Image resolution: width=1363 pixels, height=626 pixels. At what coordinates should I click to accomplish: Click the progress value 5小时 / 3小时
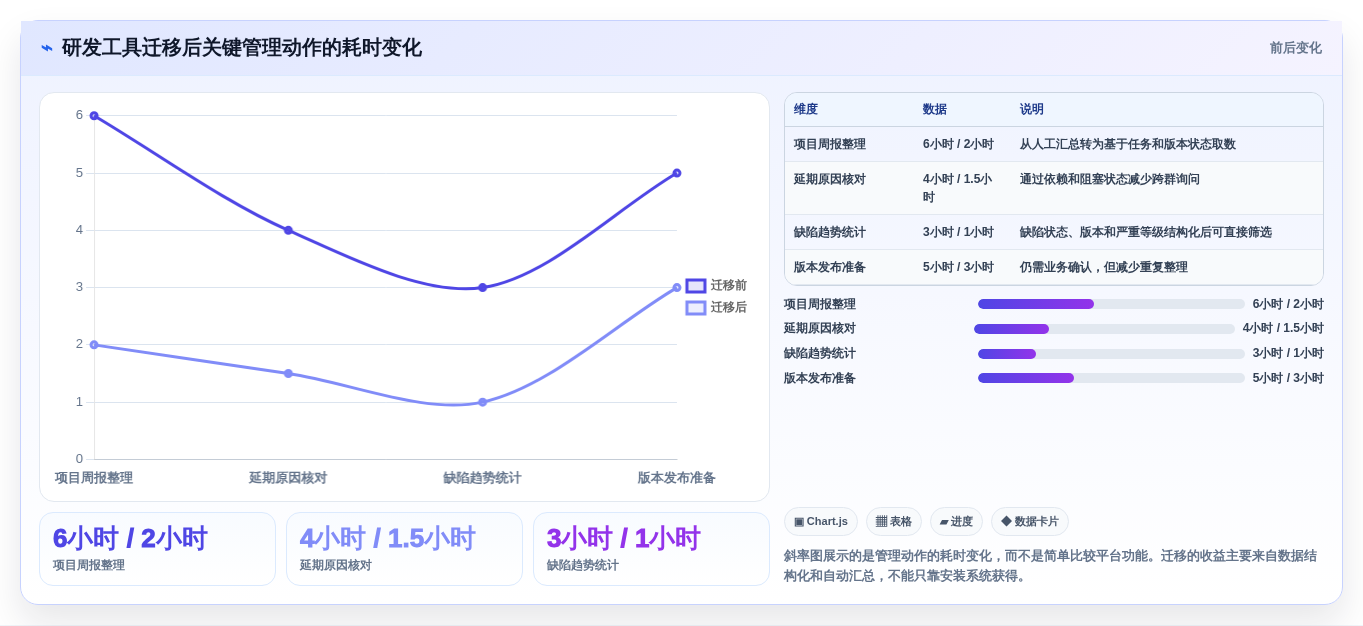pyautogui.click(x=1288, y=378)
